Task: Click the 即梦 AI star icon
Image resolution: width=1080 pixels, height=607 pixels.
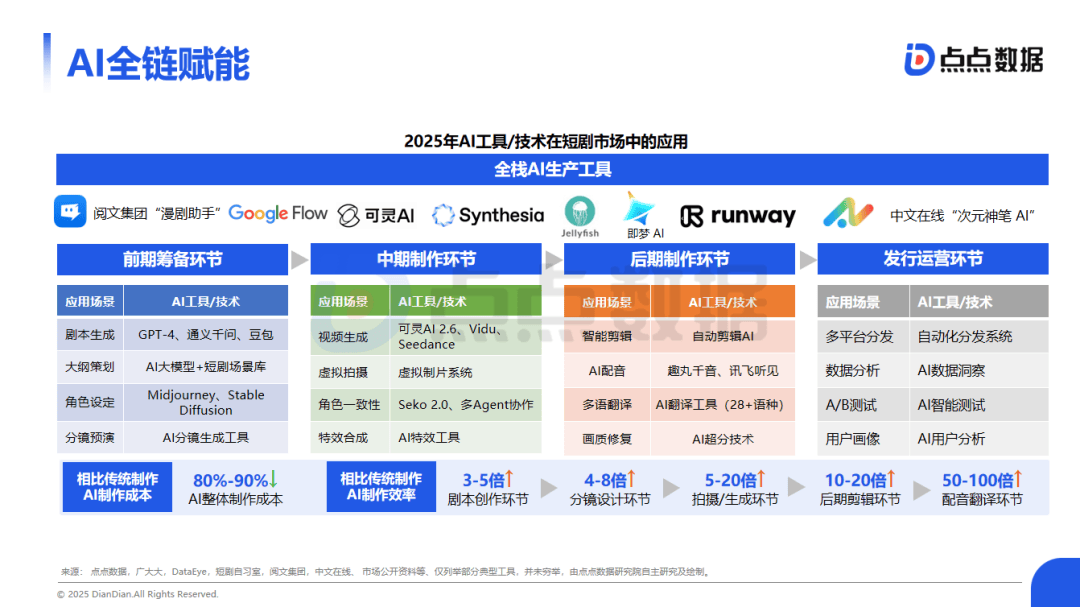Action: (x=639, y=210)
